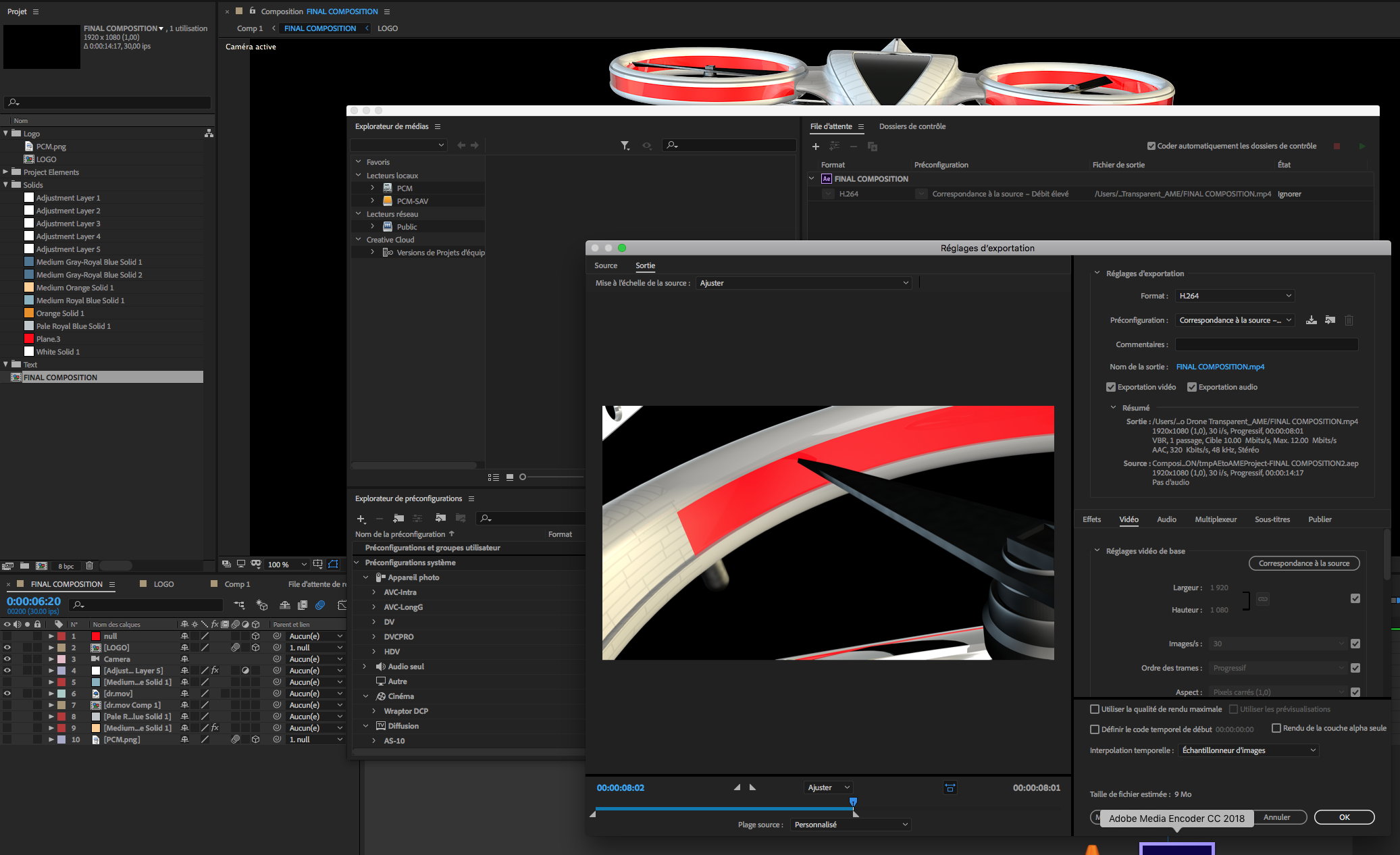
Task: Uncheck Exportation vidéo checkbox
Action: (x=1110, y=387)
